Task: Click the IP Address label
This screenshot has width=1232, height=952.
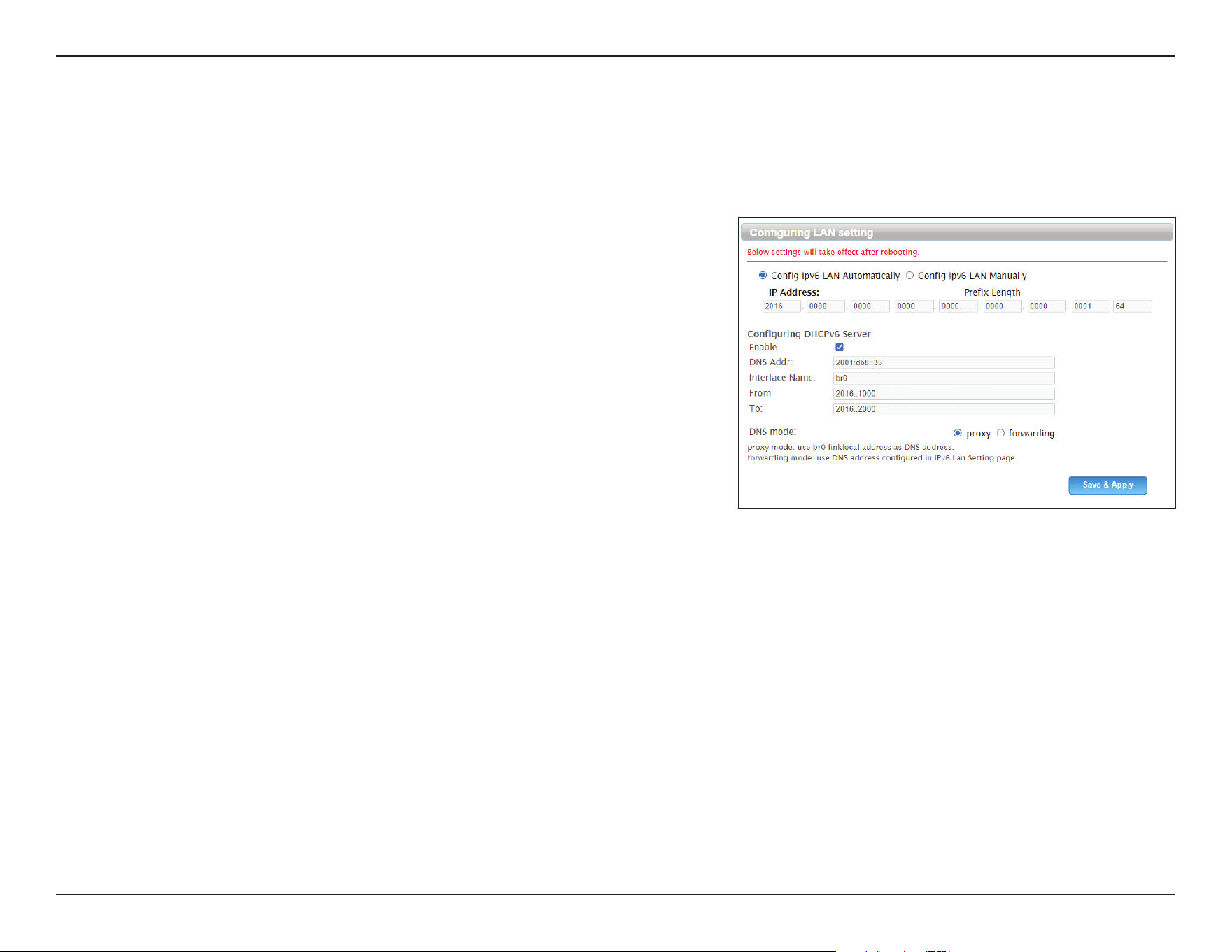Action: (x=793, y=292)
